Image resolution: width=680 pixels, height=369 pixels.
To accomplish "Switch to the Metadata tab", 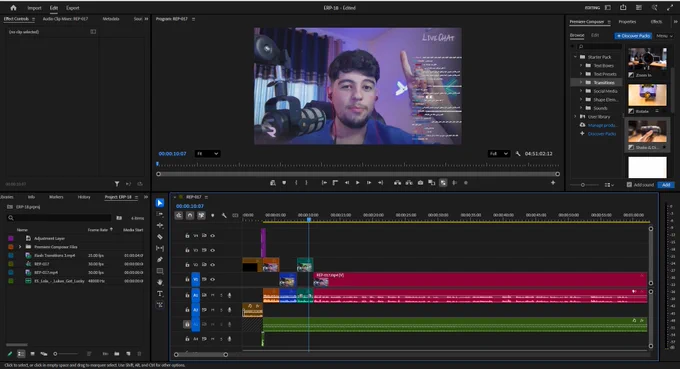I will (x=111, y=19).
